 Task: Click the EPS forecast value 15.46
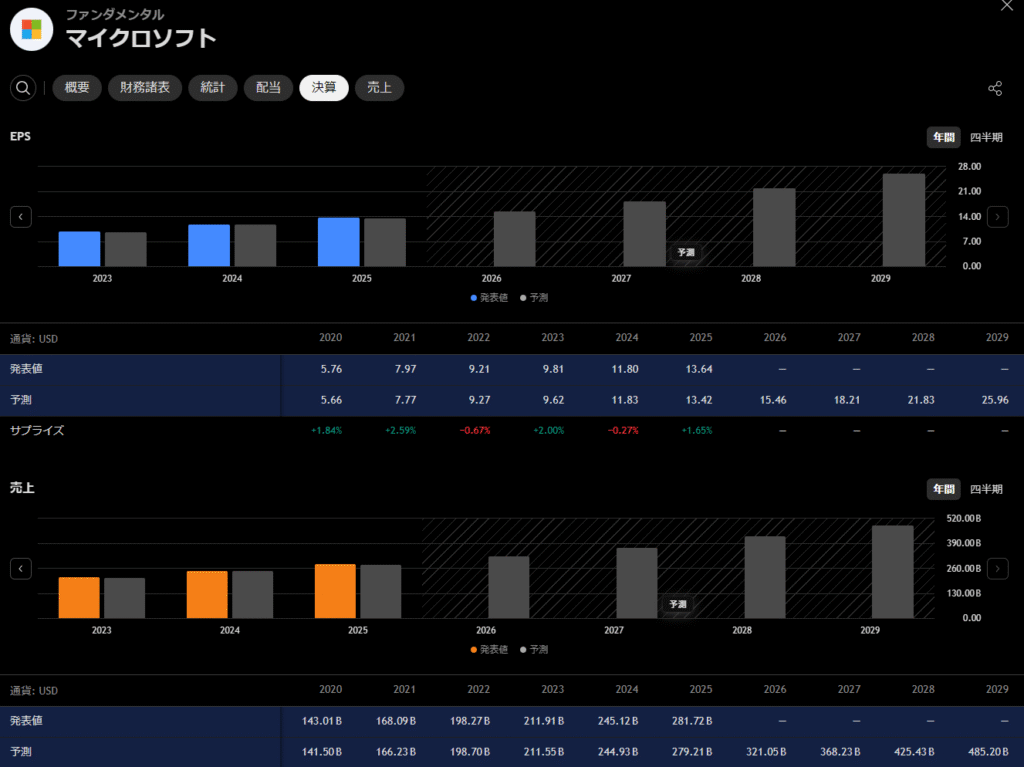click(x=773, y=400)
